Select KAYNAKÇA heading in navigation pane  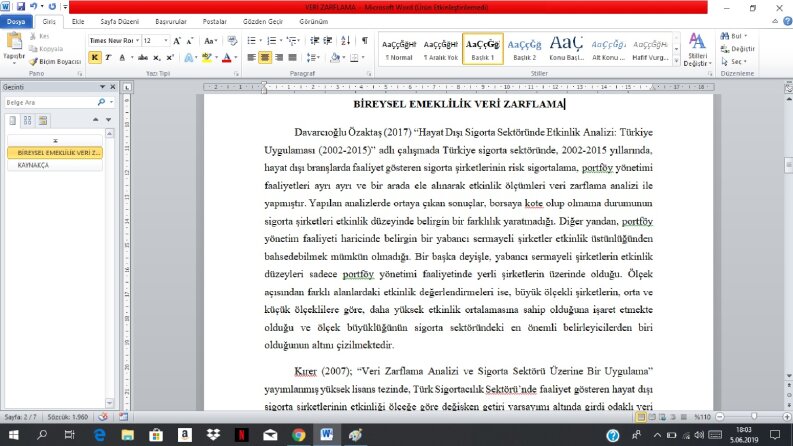coord(55,165)
